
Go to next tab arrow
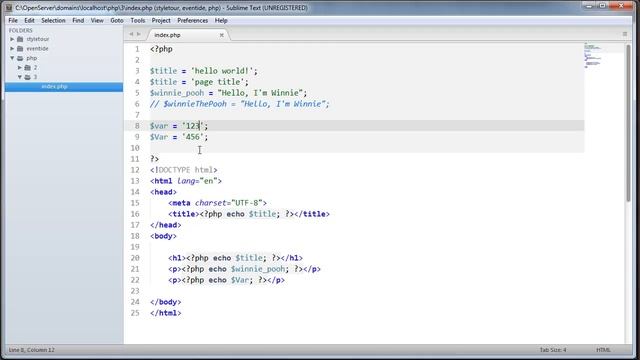click(139, 34)
